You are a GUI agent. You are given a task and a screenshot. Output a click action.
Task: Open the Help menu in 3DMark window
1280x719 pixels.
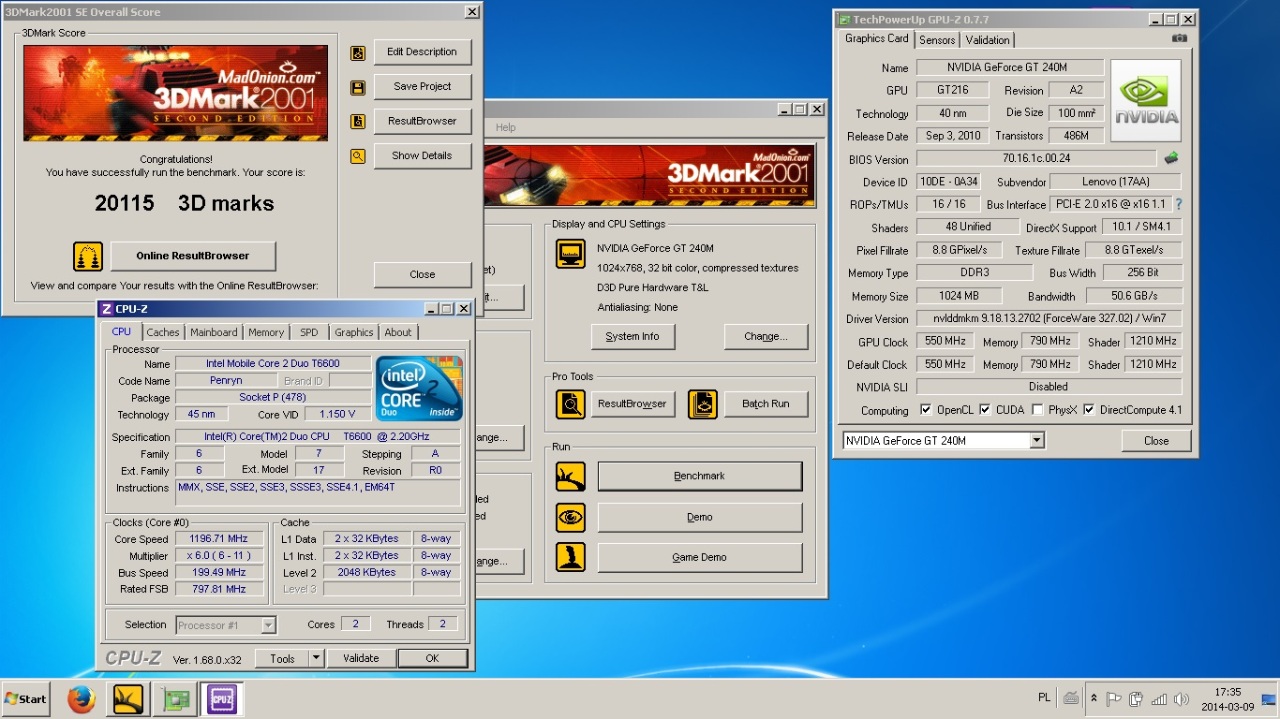click(x=506, y=127)
